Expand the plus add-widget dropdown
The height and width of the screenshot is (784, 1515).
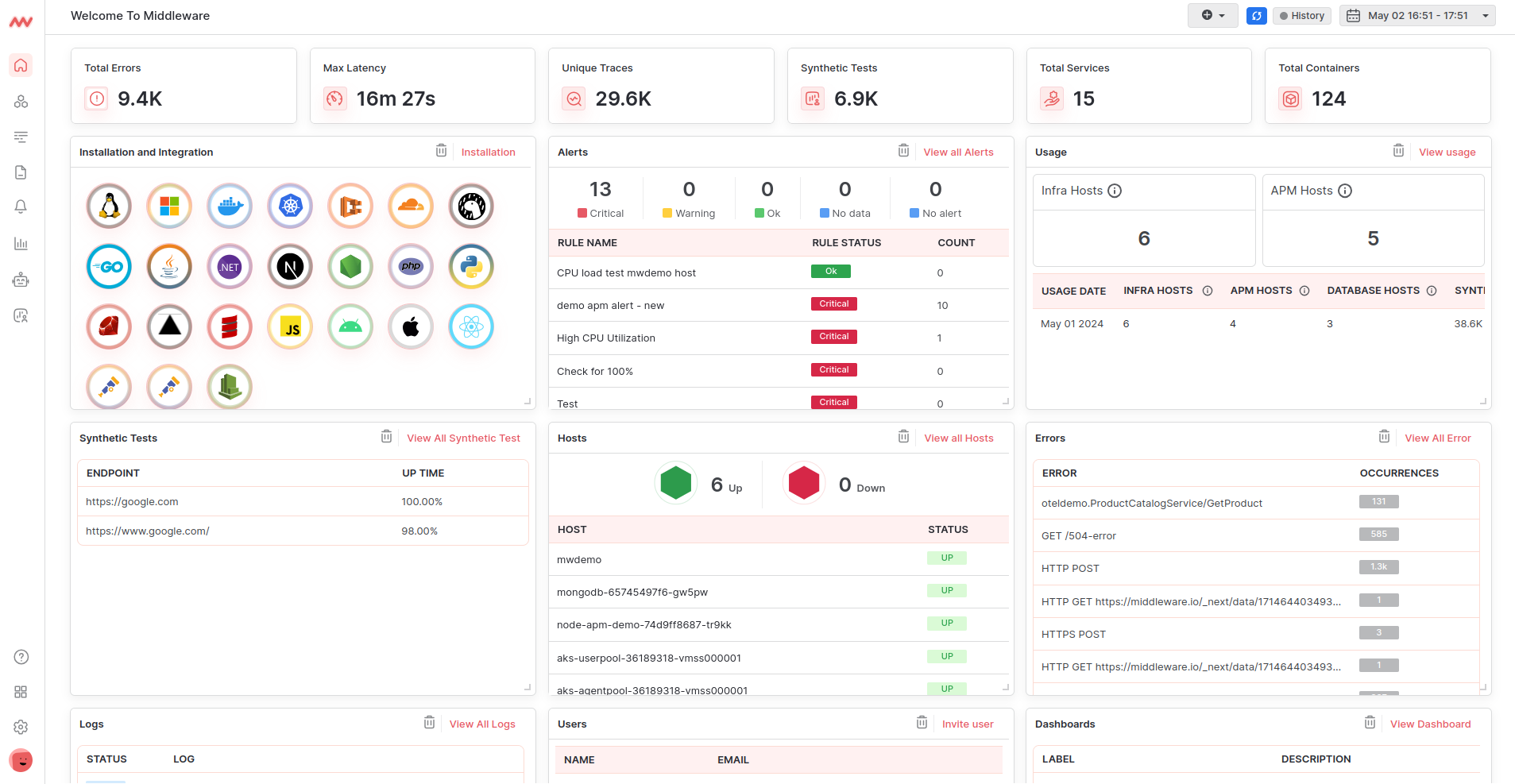click(1212, 16)
